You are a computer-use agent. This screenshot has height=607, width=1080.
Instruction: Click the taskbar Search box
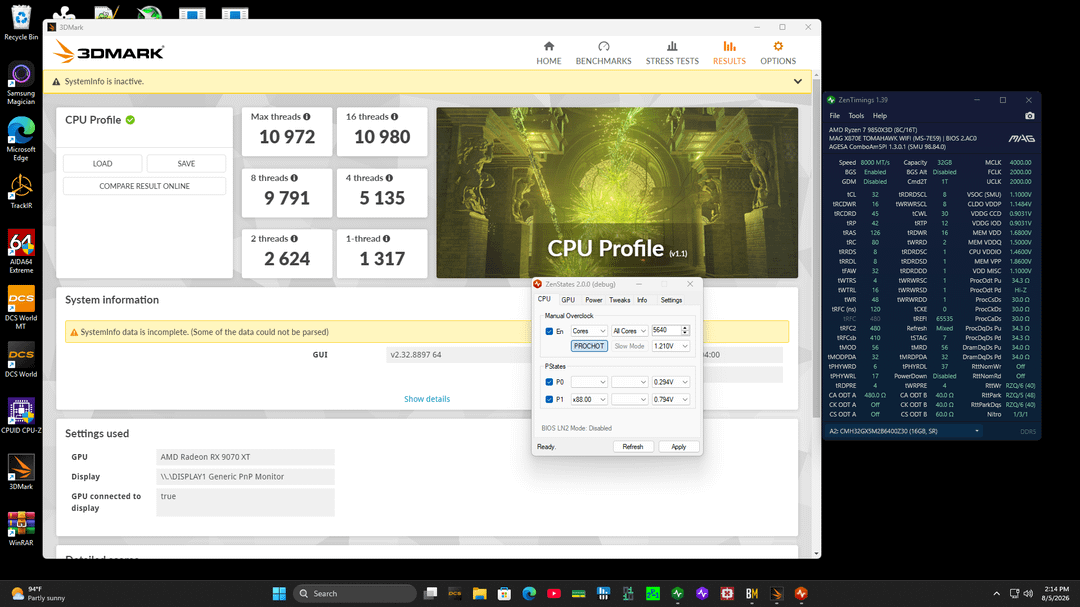(355, 593)
